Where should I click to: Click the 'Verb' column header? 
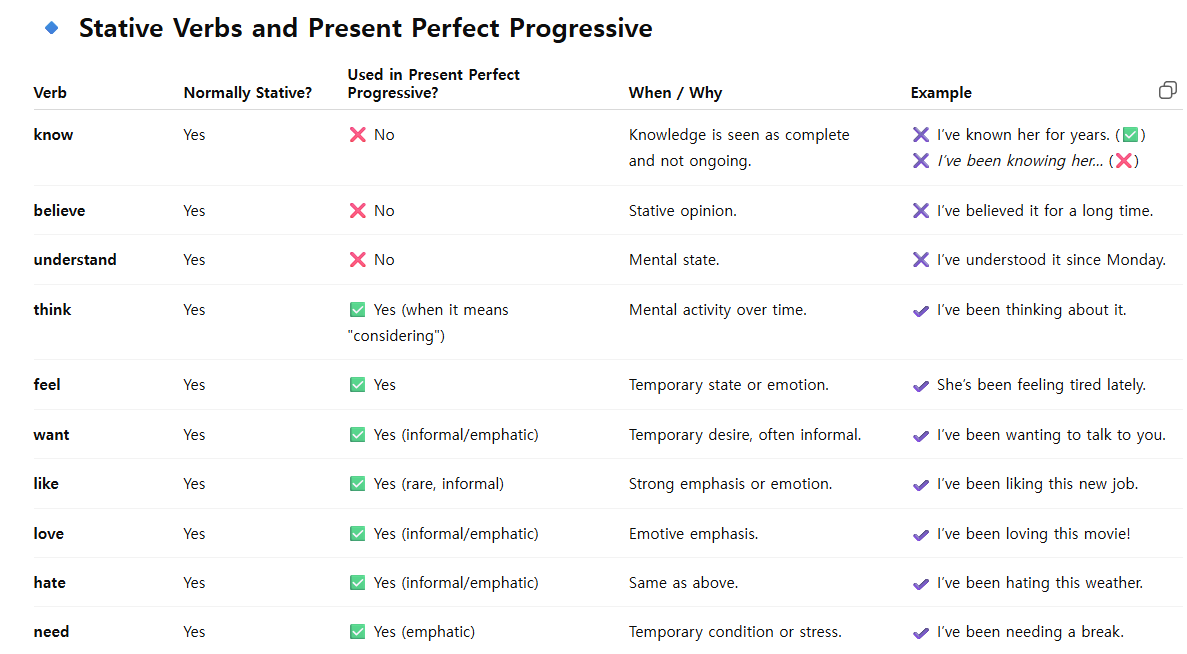50,93
